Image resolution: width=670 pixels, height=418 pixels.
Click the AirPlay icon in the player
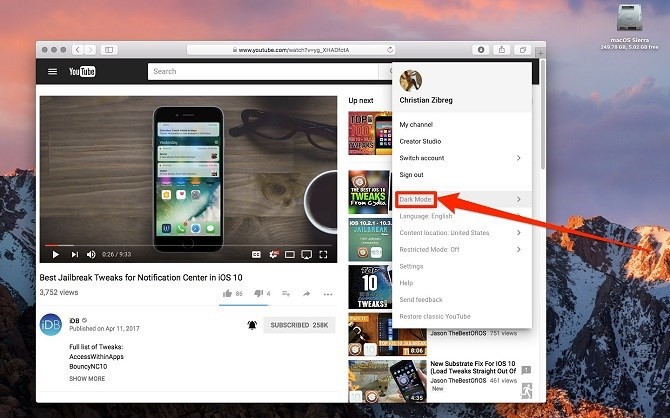click(x=306, y=254)
